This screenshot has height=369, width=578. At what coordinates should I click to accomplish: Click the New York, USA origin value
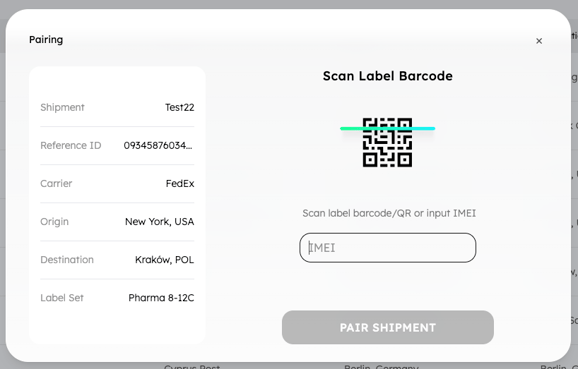(160, 221)
